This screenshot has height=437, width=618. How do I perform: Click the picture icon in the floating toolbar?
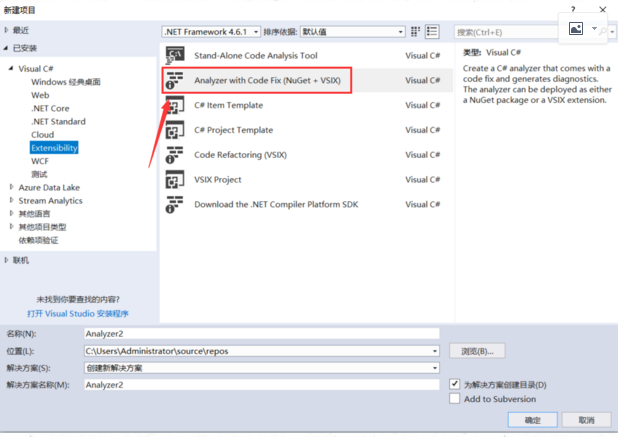point(576,28)
